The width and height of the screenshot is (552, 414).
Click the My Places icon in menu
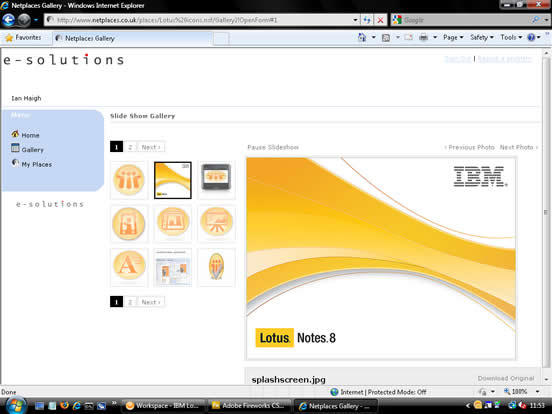point(15,163)
